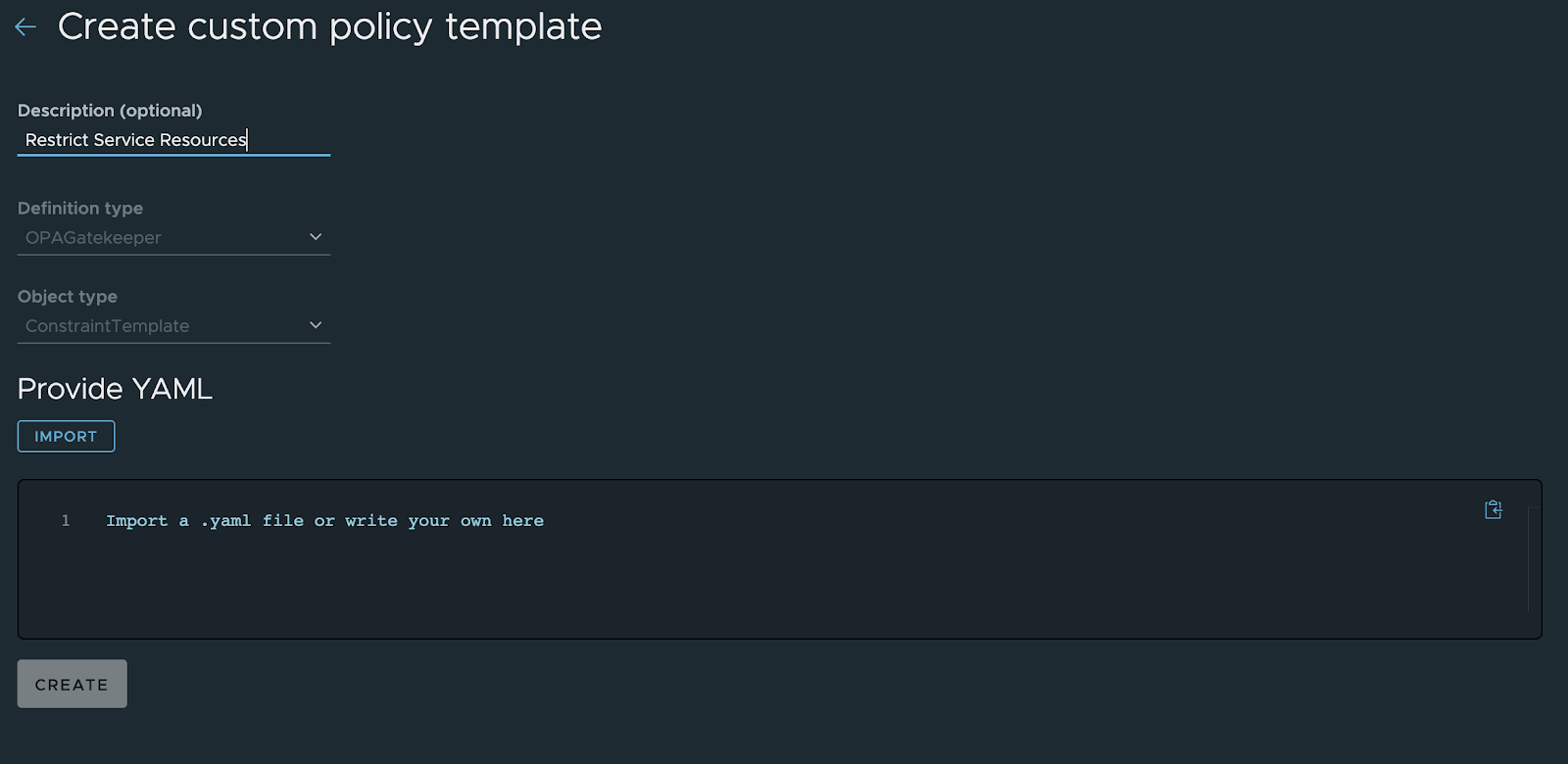Image resolution: width=1568 pixels, height=764 pixels.
Task: Click the Provide YAML heading
Action: pos(115,389)
